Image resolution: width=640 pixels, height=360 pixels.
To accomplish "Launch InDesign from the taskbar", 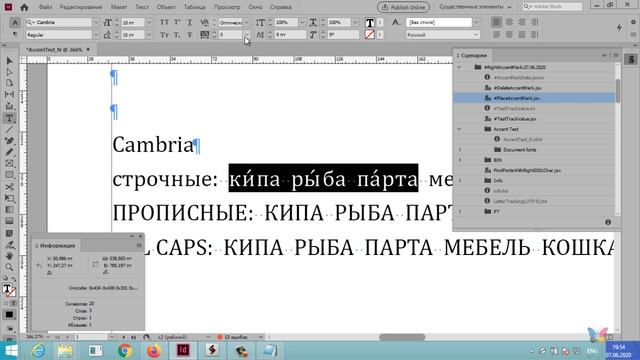I will pos(183,350).
